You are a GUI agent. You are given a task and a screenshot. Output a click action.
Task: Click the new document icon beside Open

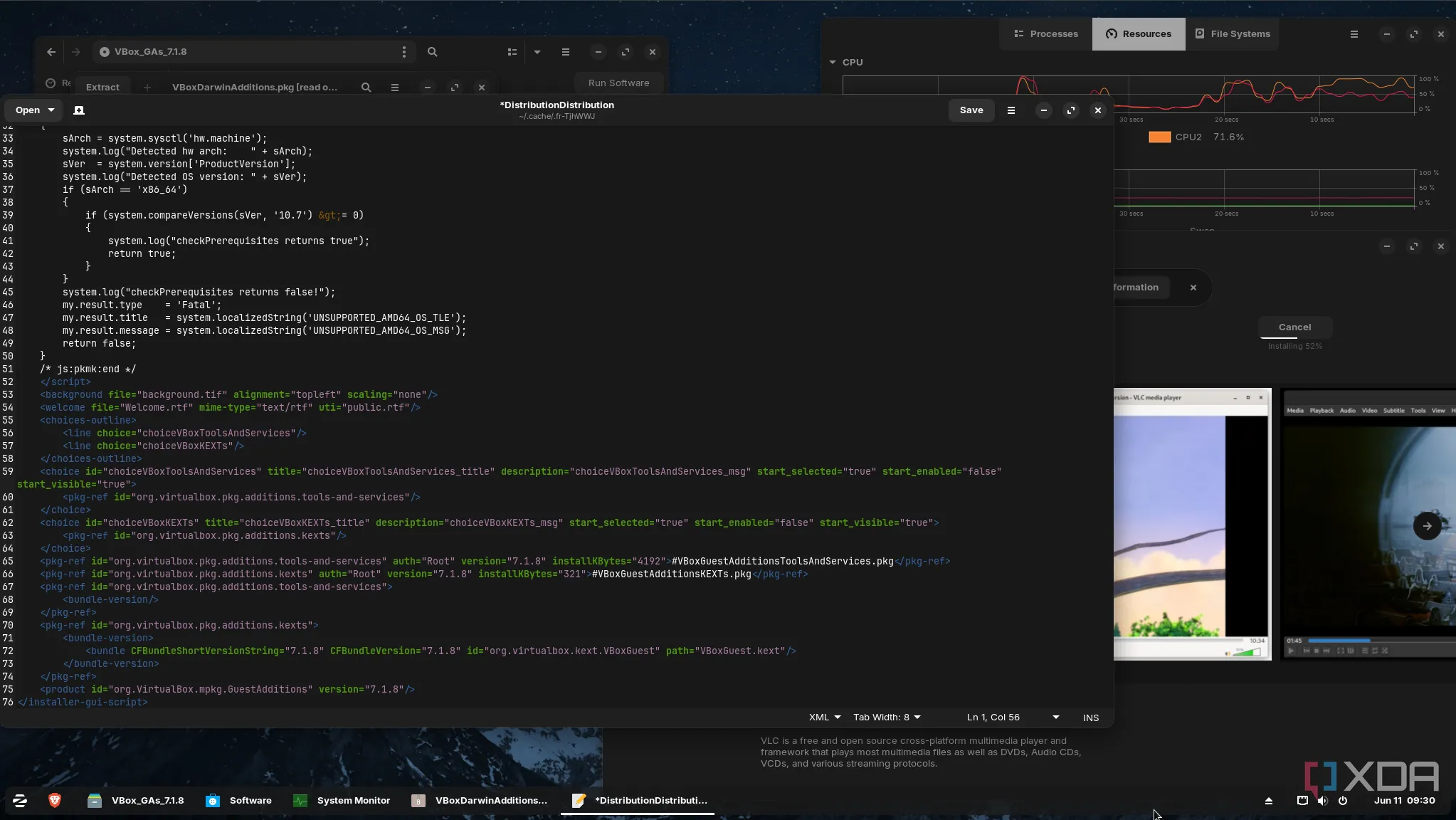(x=79, y=110)
